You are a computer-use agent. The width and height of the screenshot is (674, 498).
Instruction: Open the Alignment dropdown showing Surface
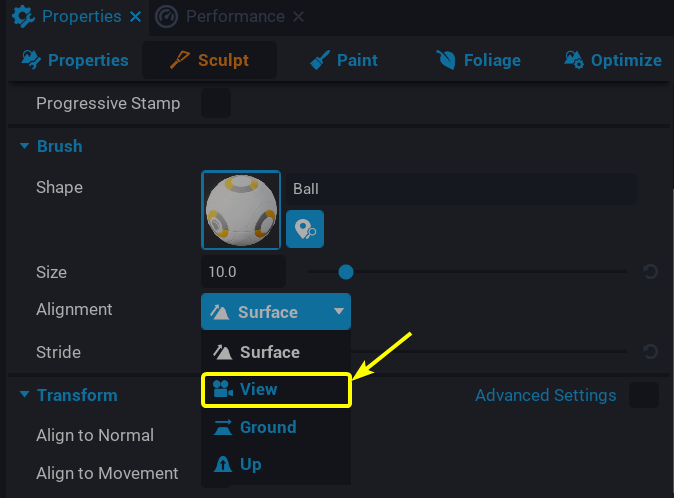276,312
